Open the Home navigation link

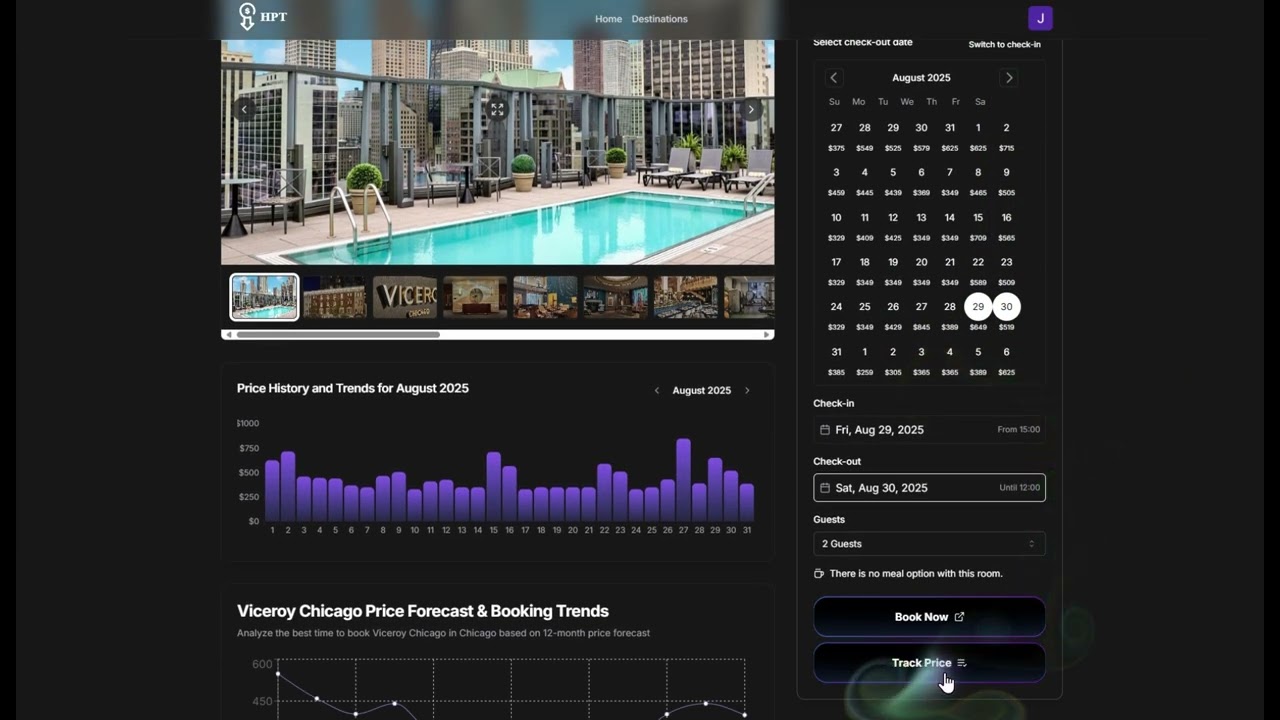(608, 19)
